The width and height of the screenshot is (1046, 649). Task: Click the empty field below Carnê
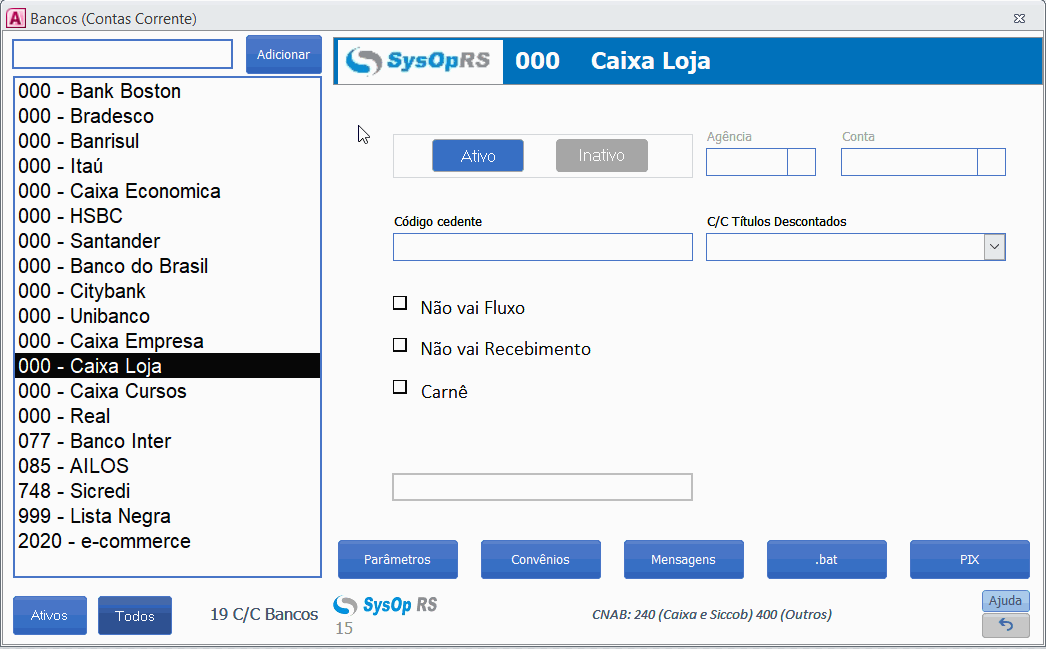tap(542, 487)
